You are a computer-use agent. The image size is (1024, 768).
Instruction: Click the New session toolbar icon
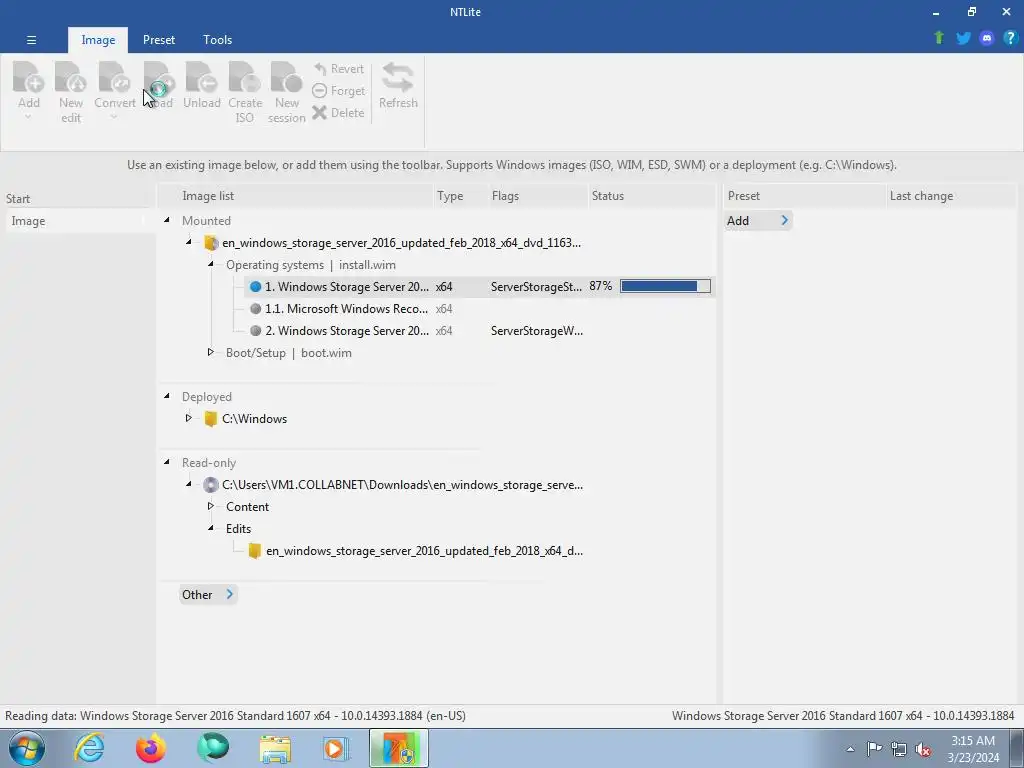(x=286, y=77)
